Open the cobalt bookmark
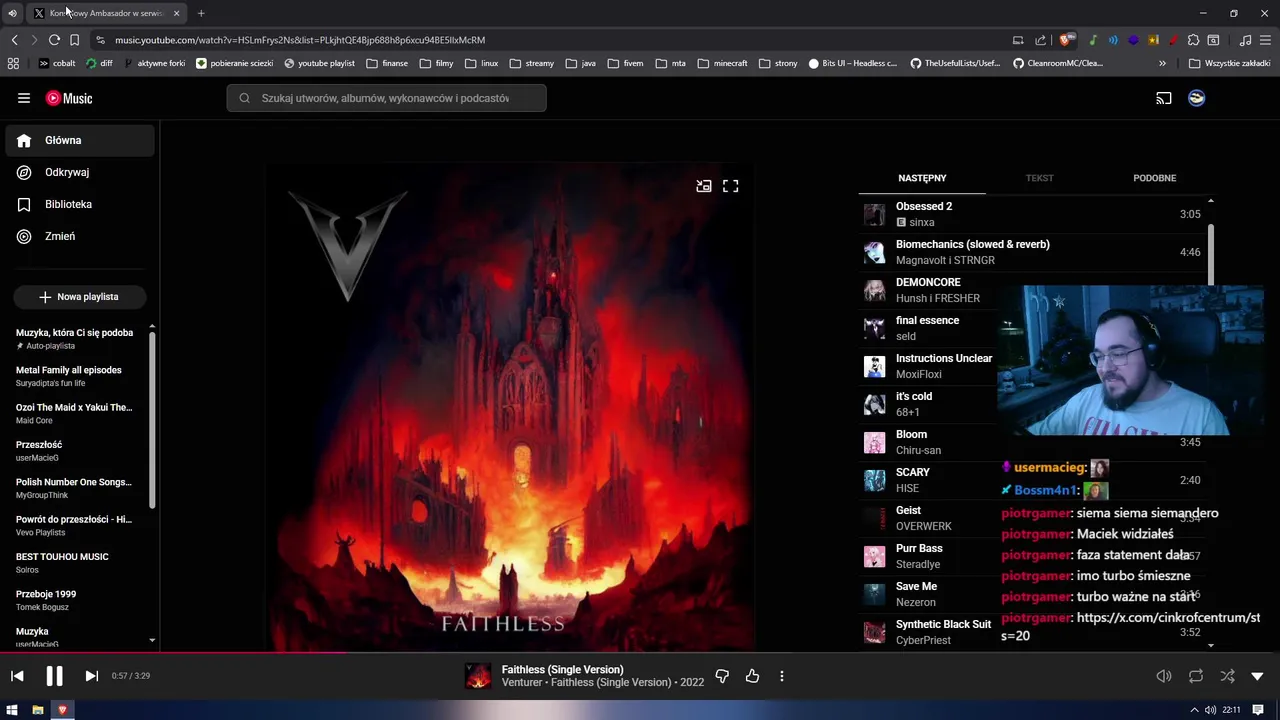This screenshot has height=720, width=1280. pos(57,63)
